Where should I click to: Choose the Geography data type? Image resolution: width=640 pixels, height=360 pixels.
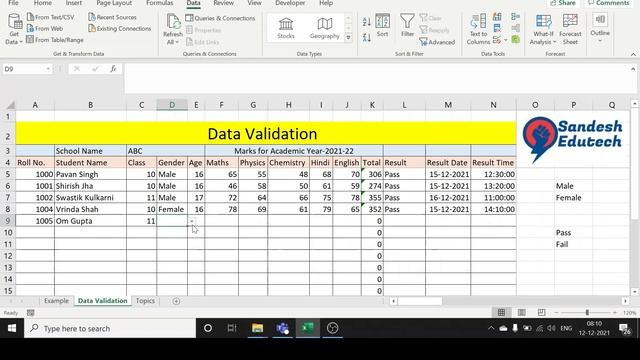[x=324, y=28]
